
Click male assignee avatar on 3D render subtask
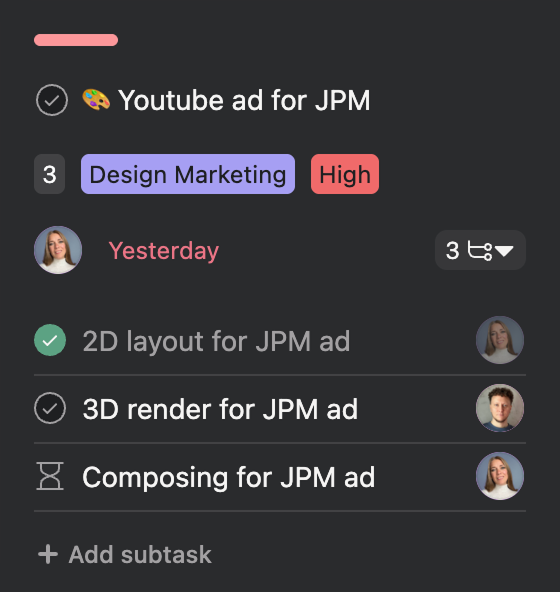[x=500, y=408]
